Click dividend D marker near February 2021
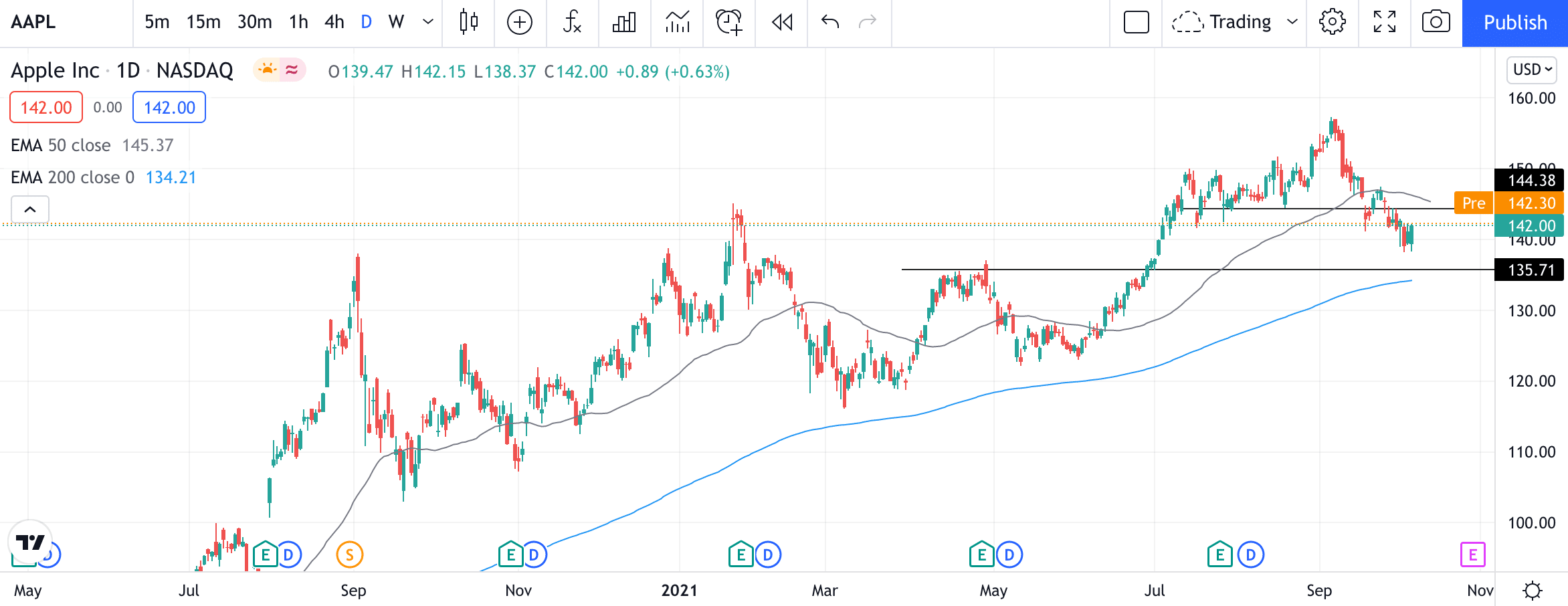 click(768, 554)
